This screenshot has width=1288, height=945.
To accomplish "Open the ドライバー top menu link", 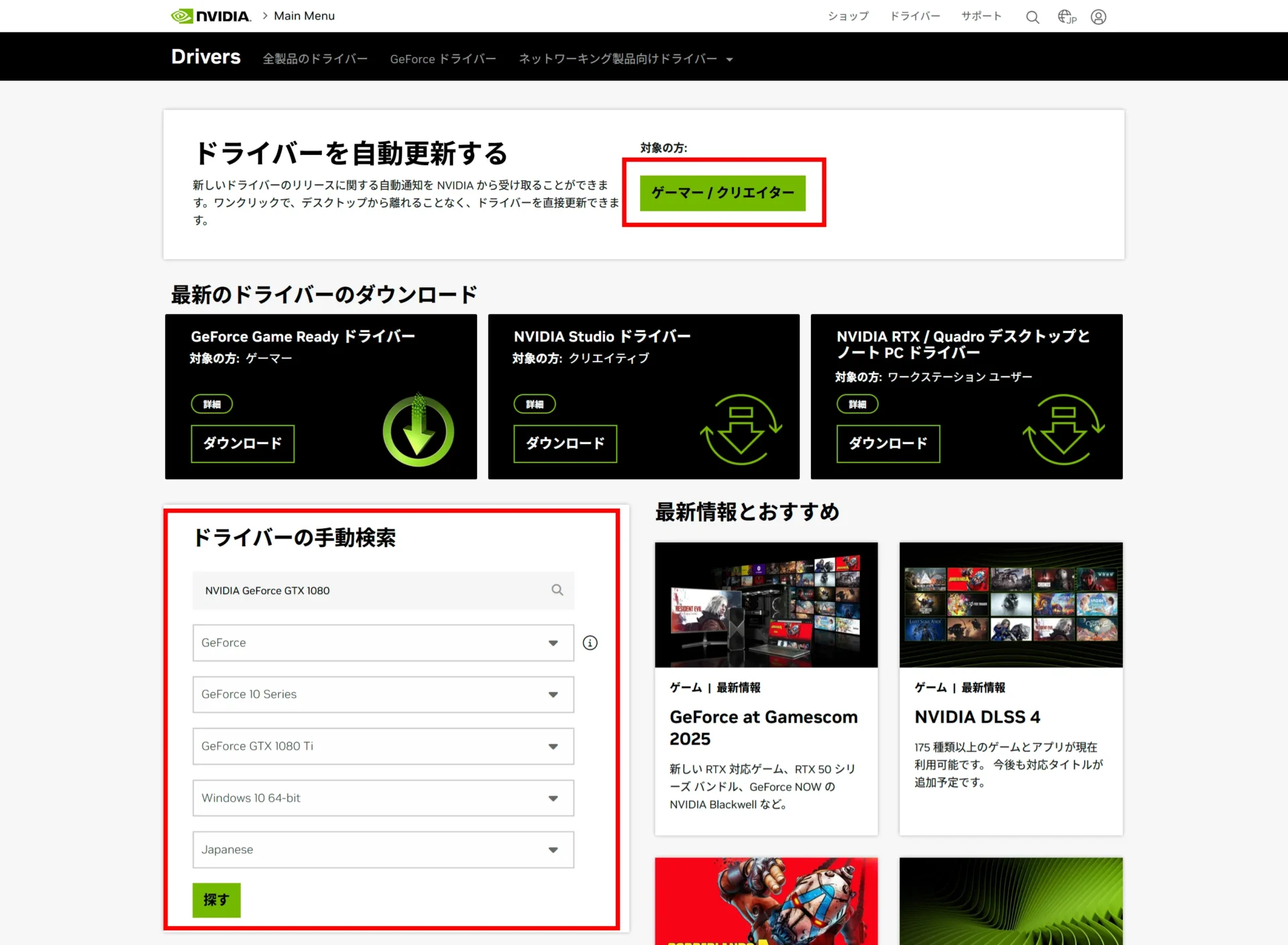I will [915, 16].
